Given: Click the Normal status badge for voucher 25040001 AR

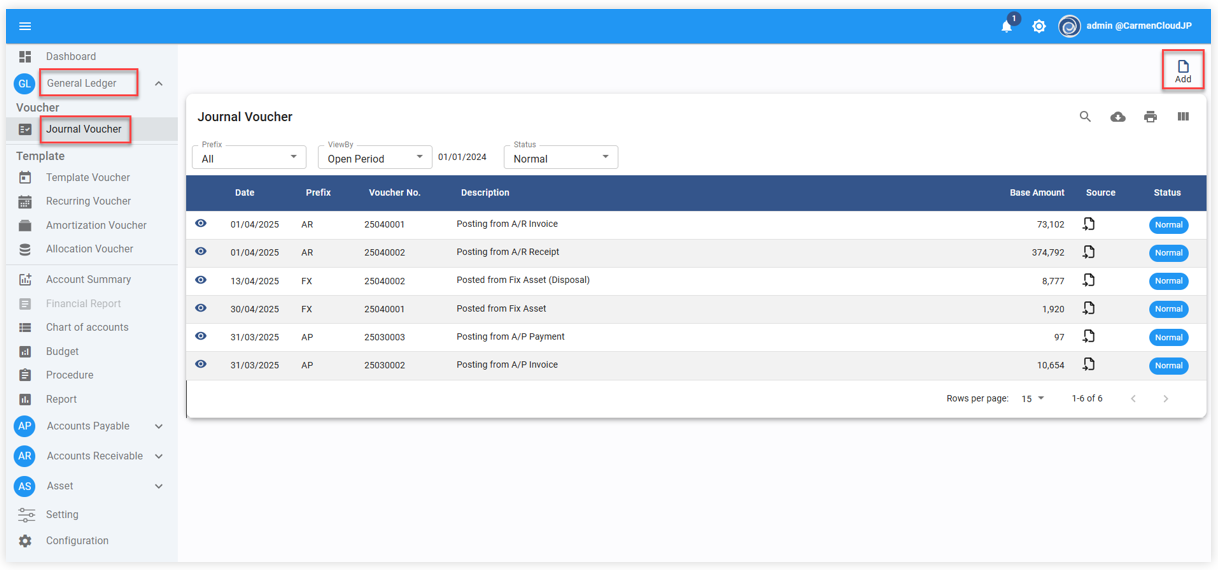Looking at the screenshot, I should click(x=1168, y=225).
